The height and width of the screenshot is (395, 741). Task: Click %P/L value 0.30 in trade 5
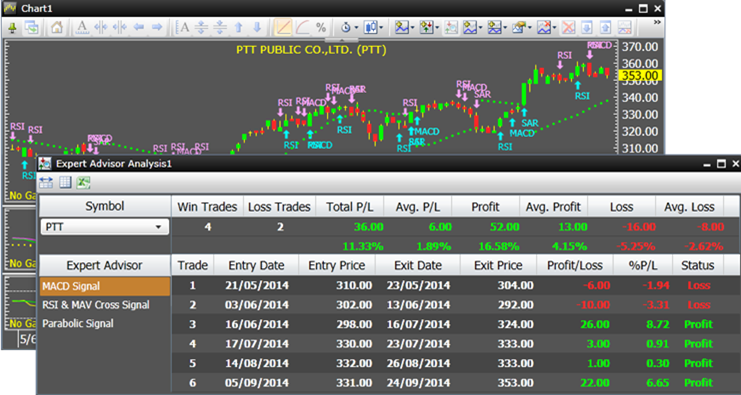tap(657, 363)
